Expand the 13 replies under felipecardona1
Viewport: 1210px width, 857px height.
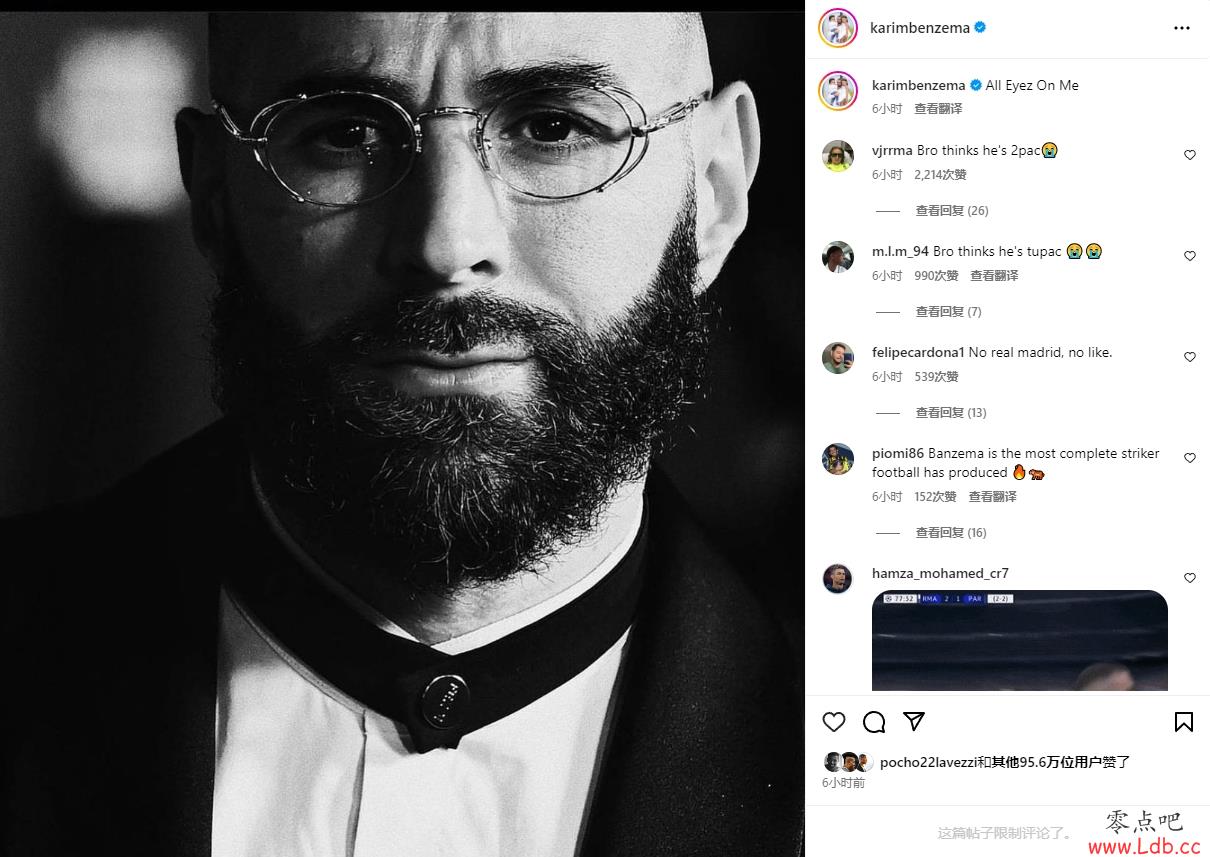pyautogui.click(x=950, y=413)
